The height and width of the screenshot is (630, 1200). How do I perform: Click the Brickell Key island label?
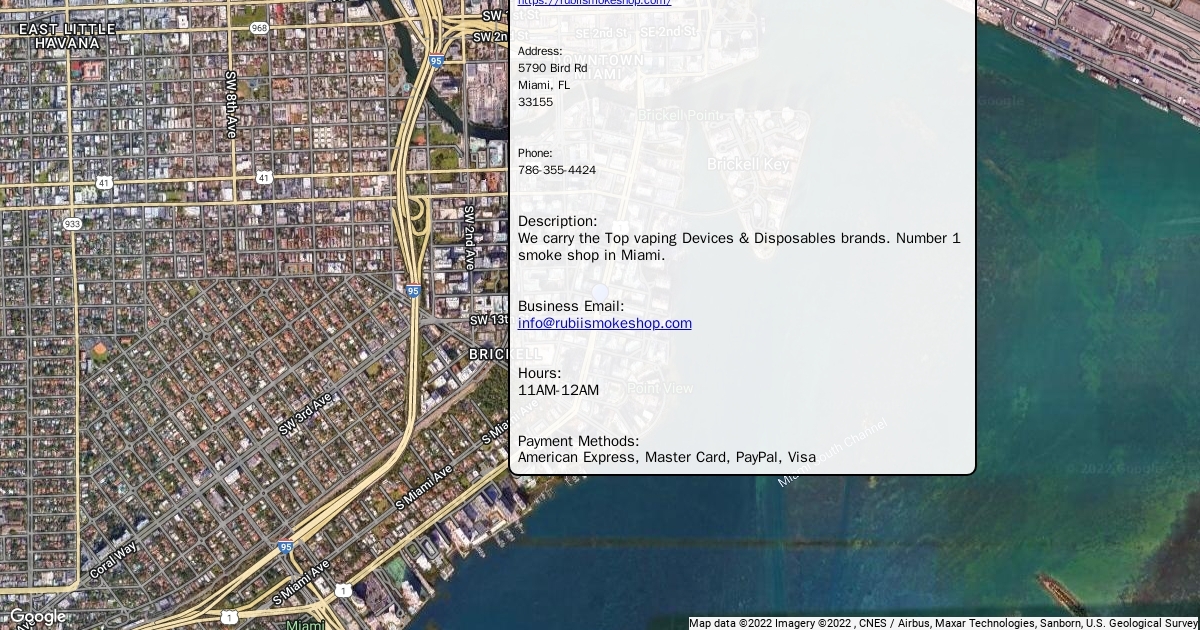coord(748,164)
